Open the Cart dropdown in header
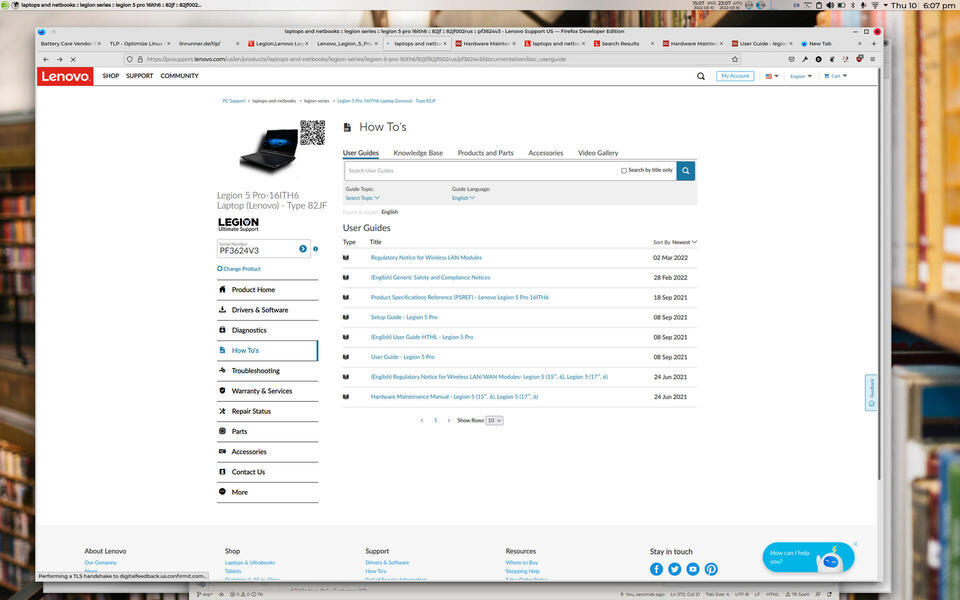 pos(836,77)
